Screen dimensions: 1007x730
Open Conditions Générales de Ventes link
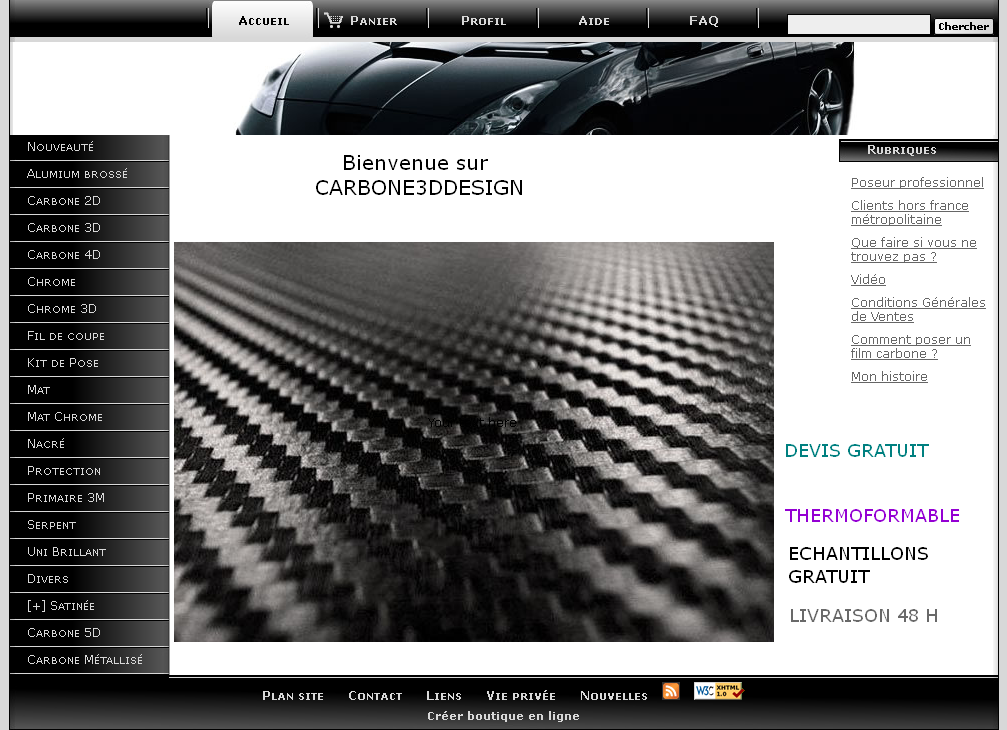coord(917,309)
